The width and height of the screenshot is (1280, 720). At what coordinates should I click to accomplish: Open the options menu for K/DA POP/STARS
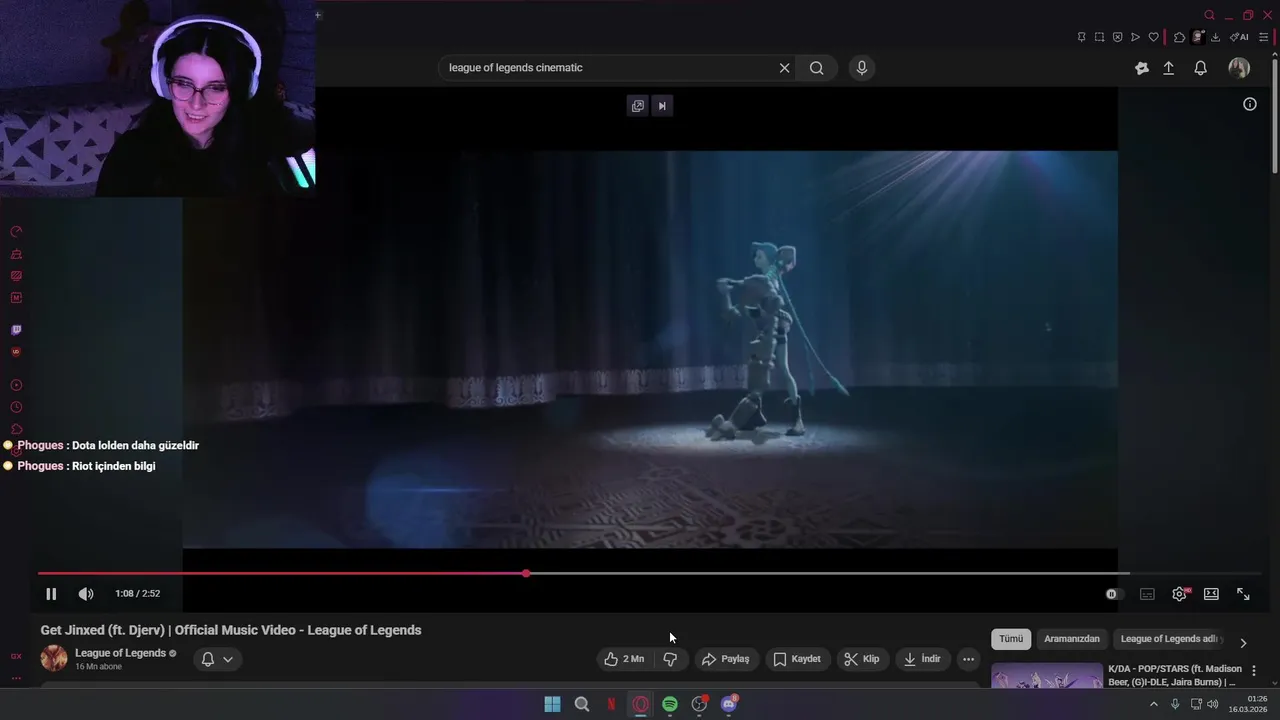1254,671
